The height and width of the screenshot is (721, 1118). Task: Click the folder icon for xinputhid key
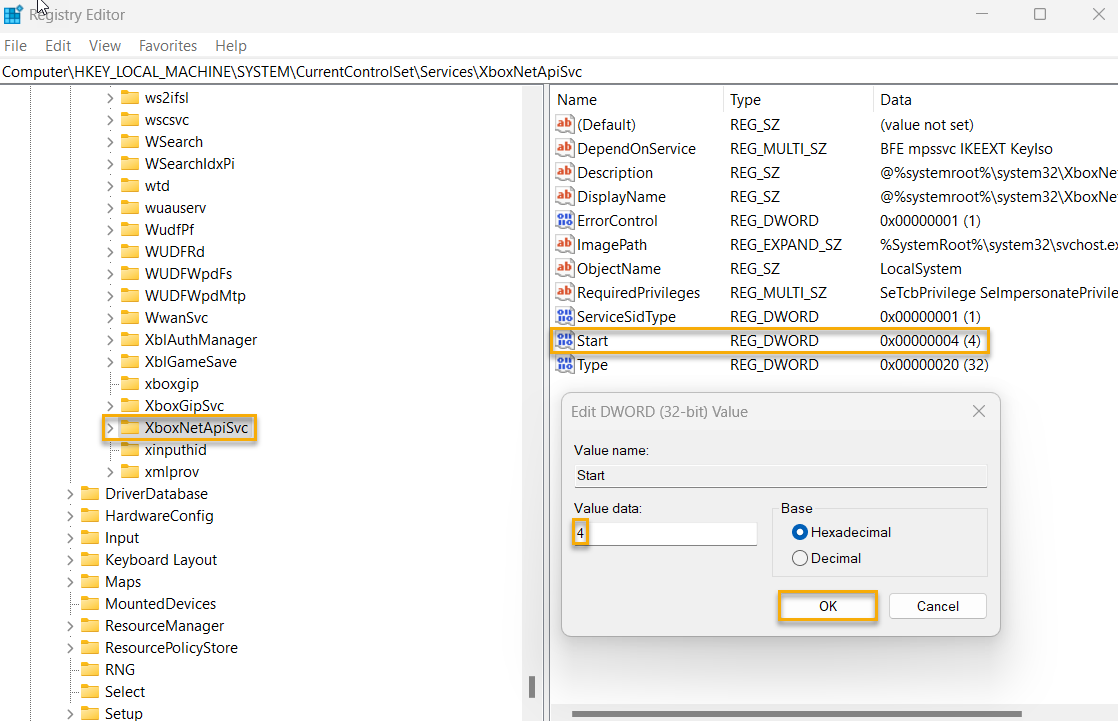point(130,449)
